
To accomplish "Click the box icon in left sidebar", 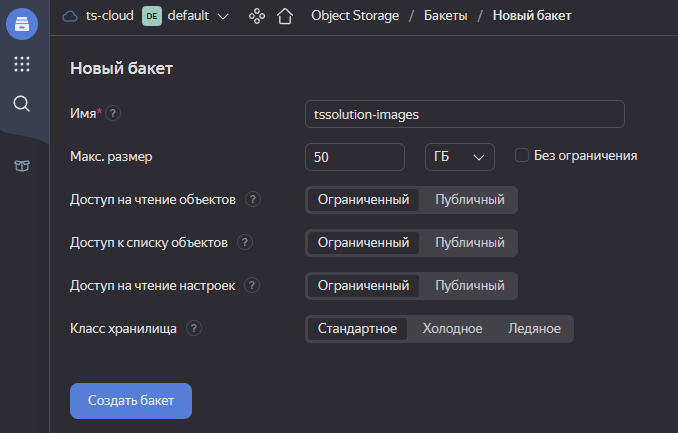I will click(x=22, y=166).
